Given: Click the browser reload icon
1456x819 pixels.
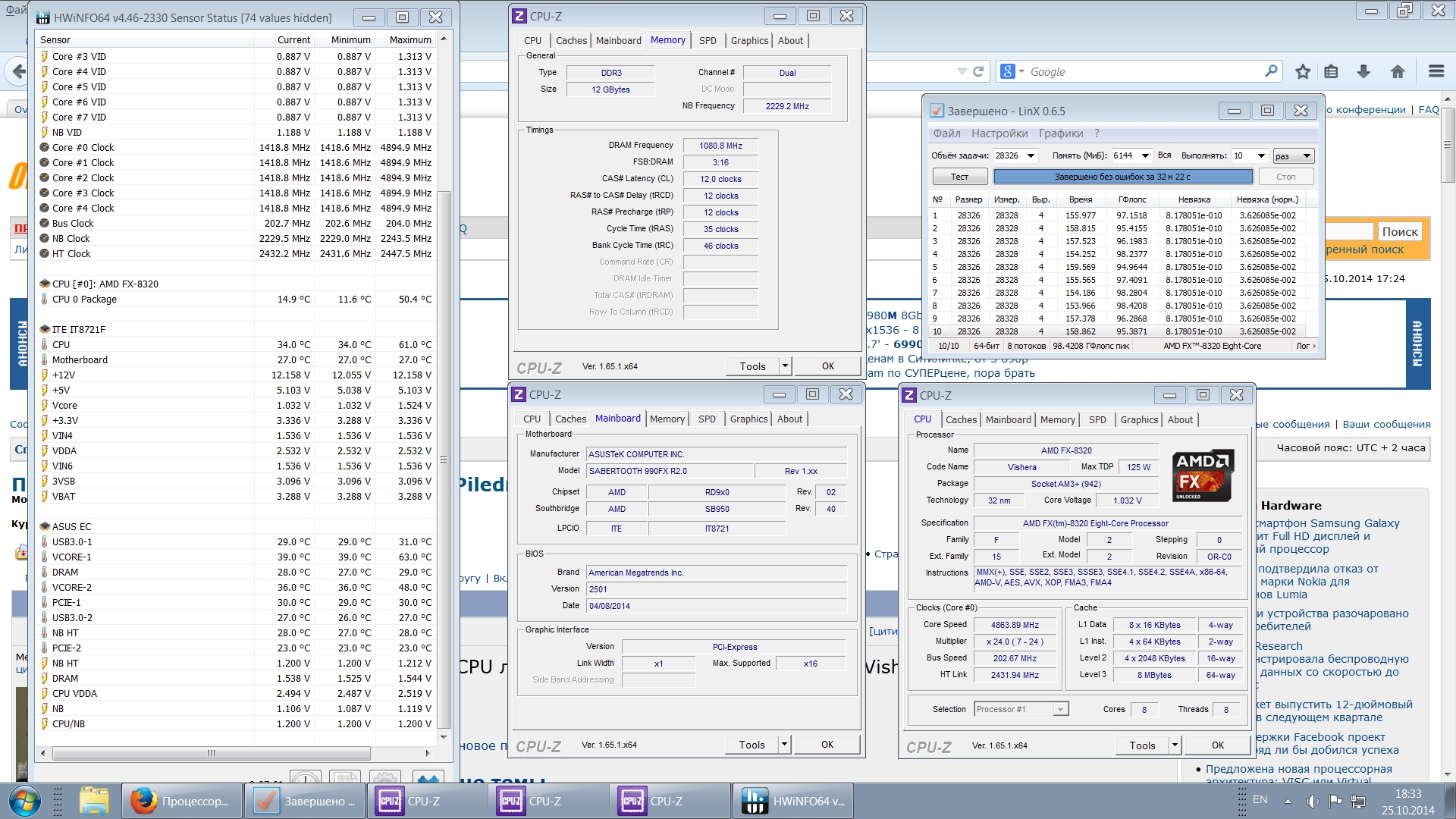Looking at the screenshot, I should click(978, 71).
